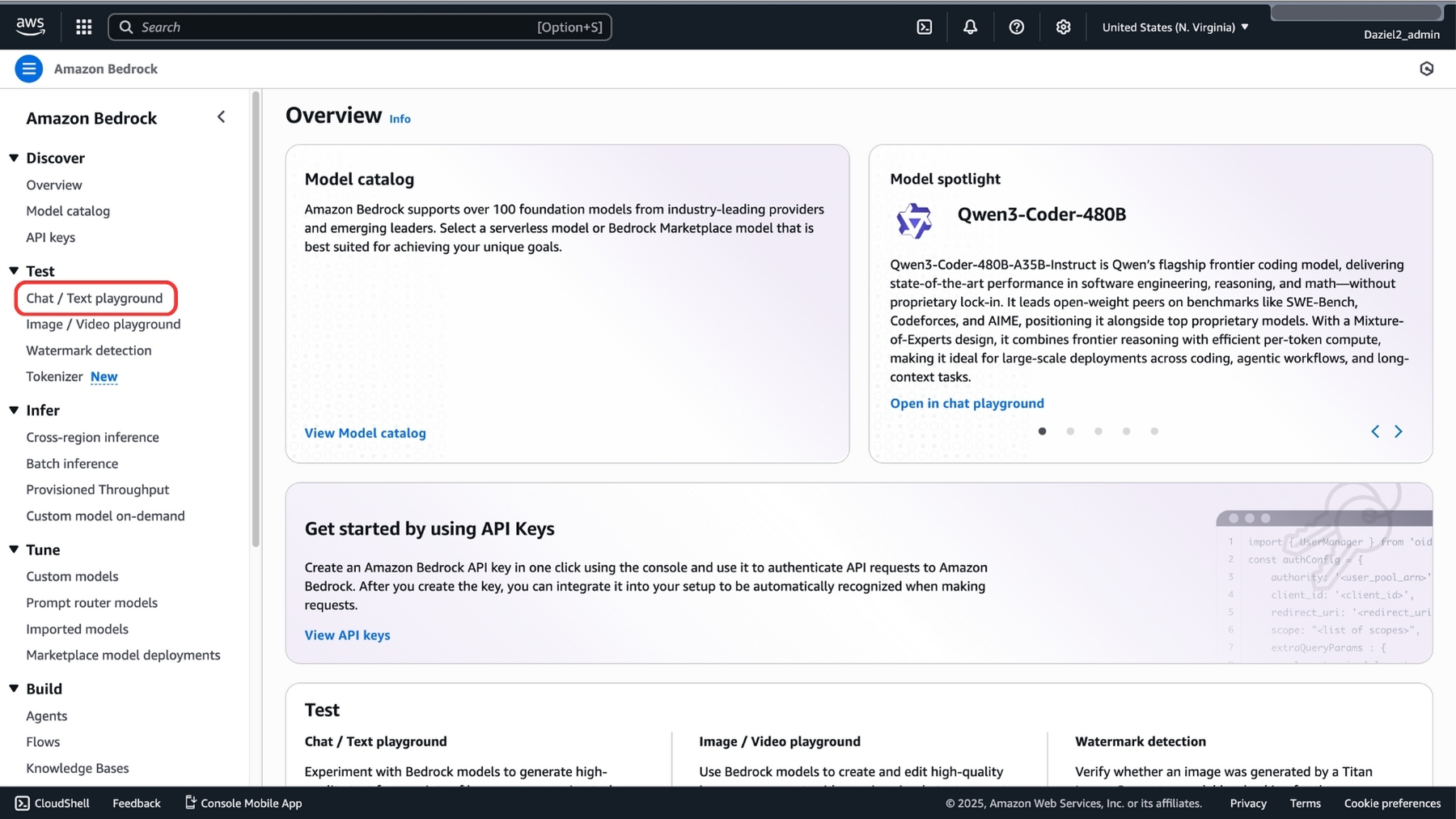Select the fifth Model spotlight carousel dot
The width and height of the screenshot is (1456, 819).
(x=1154, y=431)
